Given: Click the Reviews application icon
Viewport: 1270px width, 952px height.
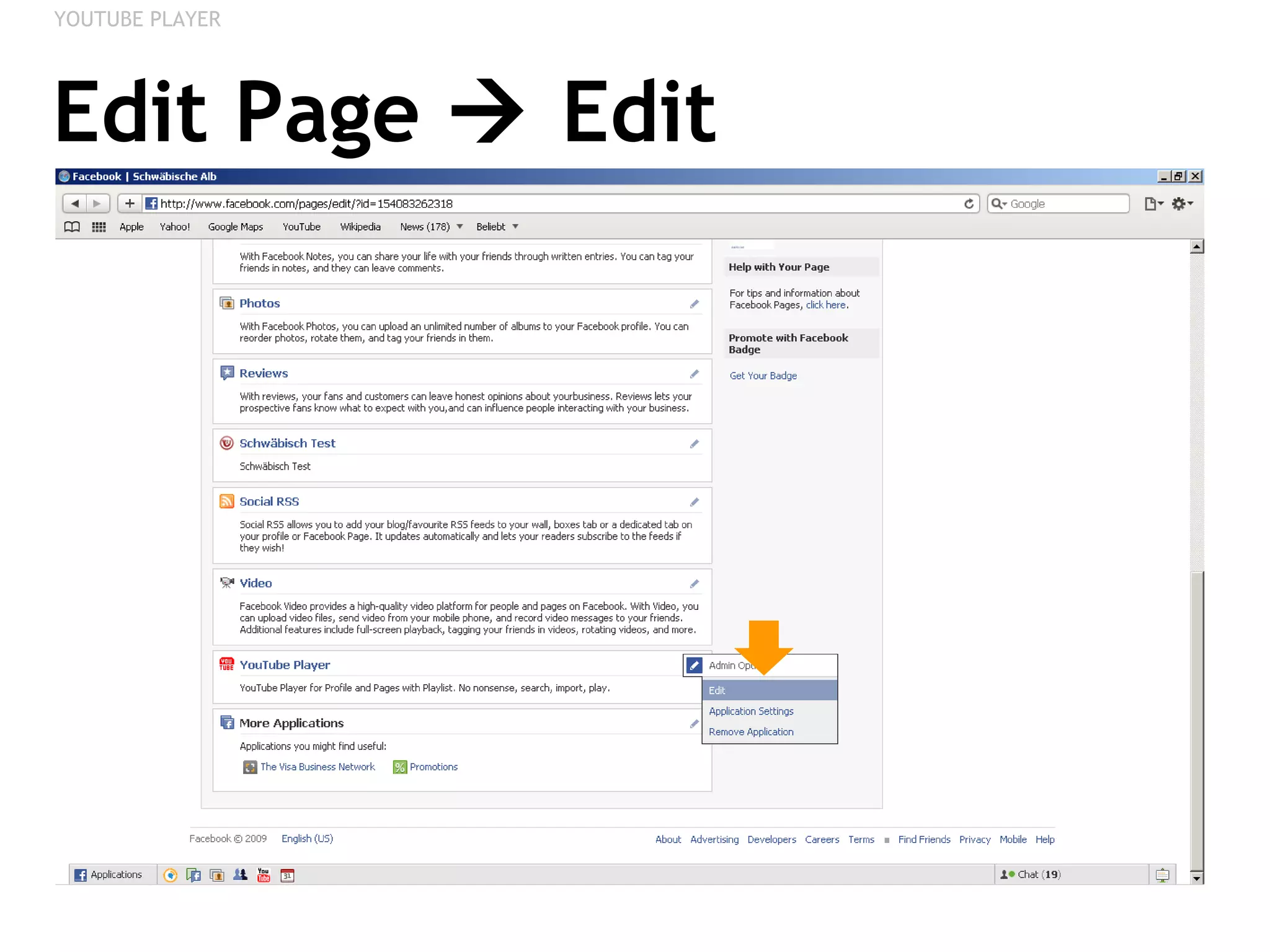Looking at the screenshot, I should [x=227, y=373].
